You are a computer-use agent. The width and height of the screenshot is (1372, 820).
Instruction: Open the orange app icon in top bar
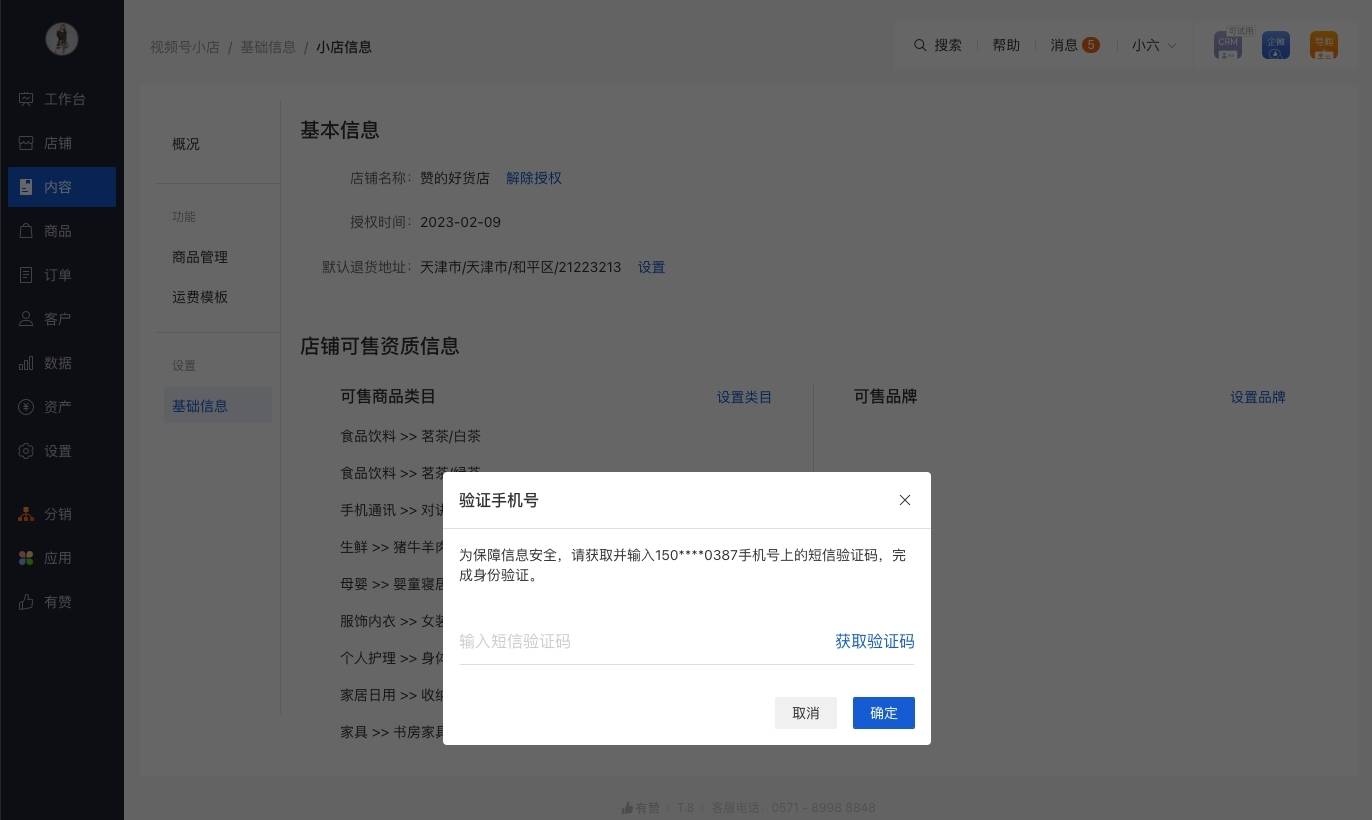[1324, 45]
